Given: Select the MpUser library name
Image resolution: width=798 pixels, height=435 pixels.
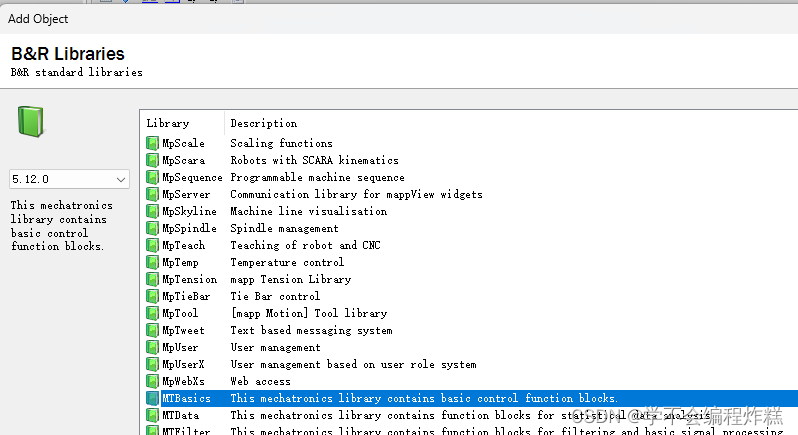Looking at the screenshot, I should pyautogui.click(x=180, y=347).
